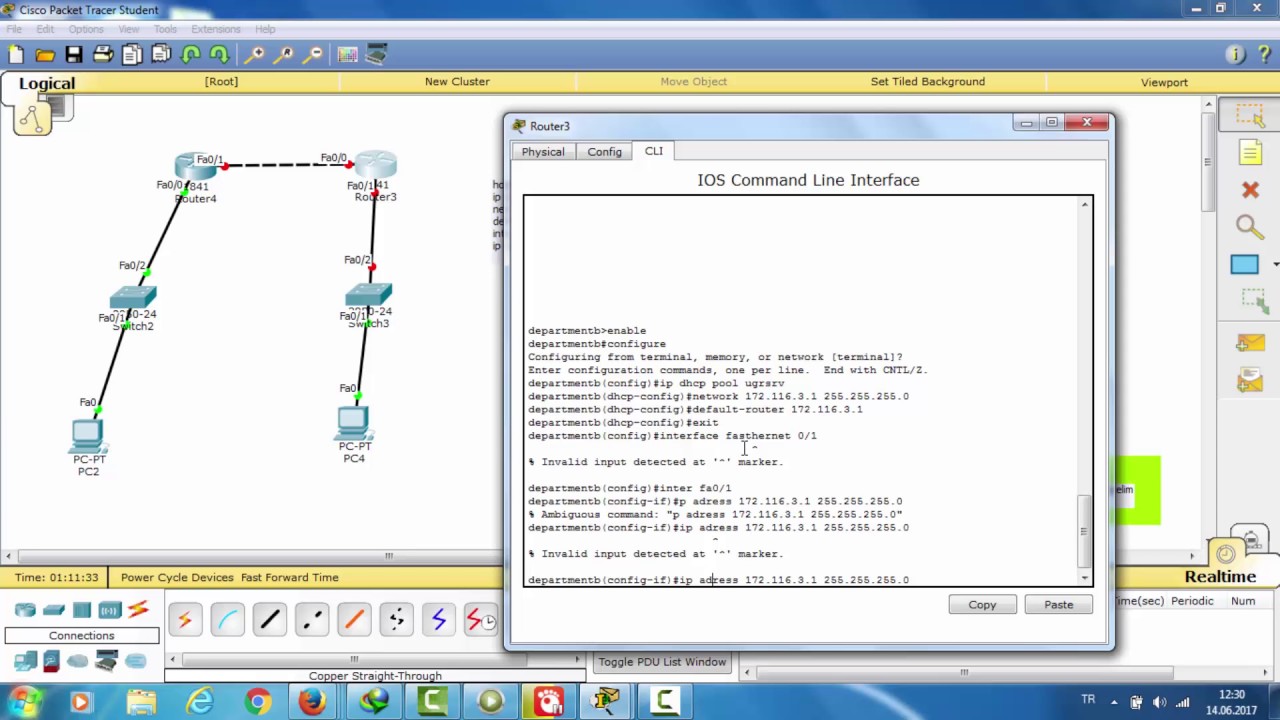Screen dimensions: 1280x720
Task: Open the shape tool dropdown arrow
Action: [x=1275, y=264]
